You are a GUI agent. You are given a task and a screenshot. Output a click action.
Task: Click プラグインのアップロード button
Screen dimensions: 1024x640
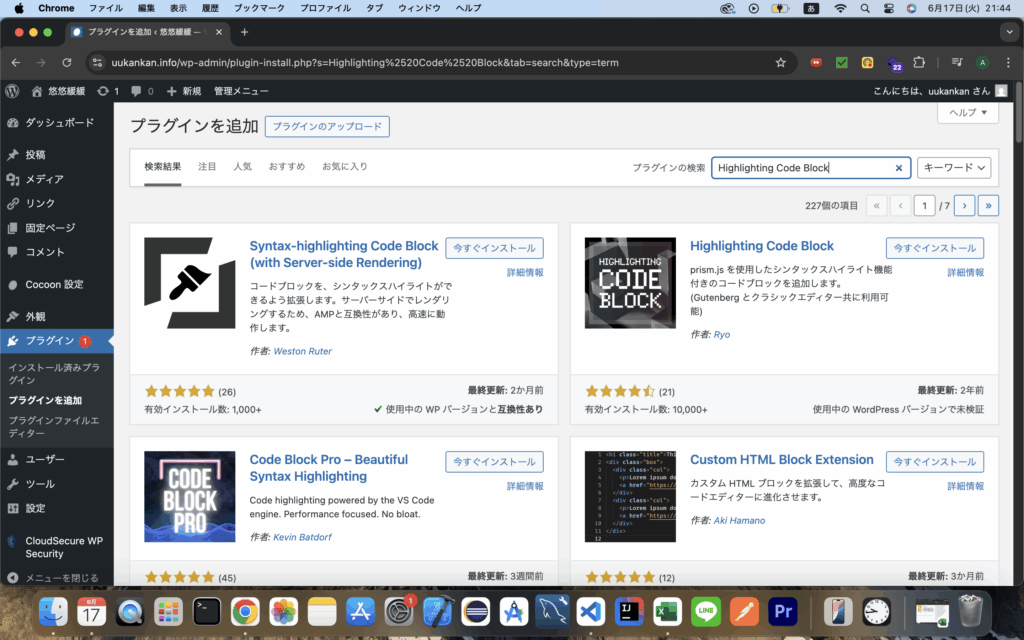click(327, 127)
